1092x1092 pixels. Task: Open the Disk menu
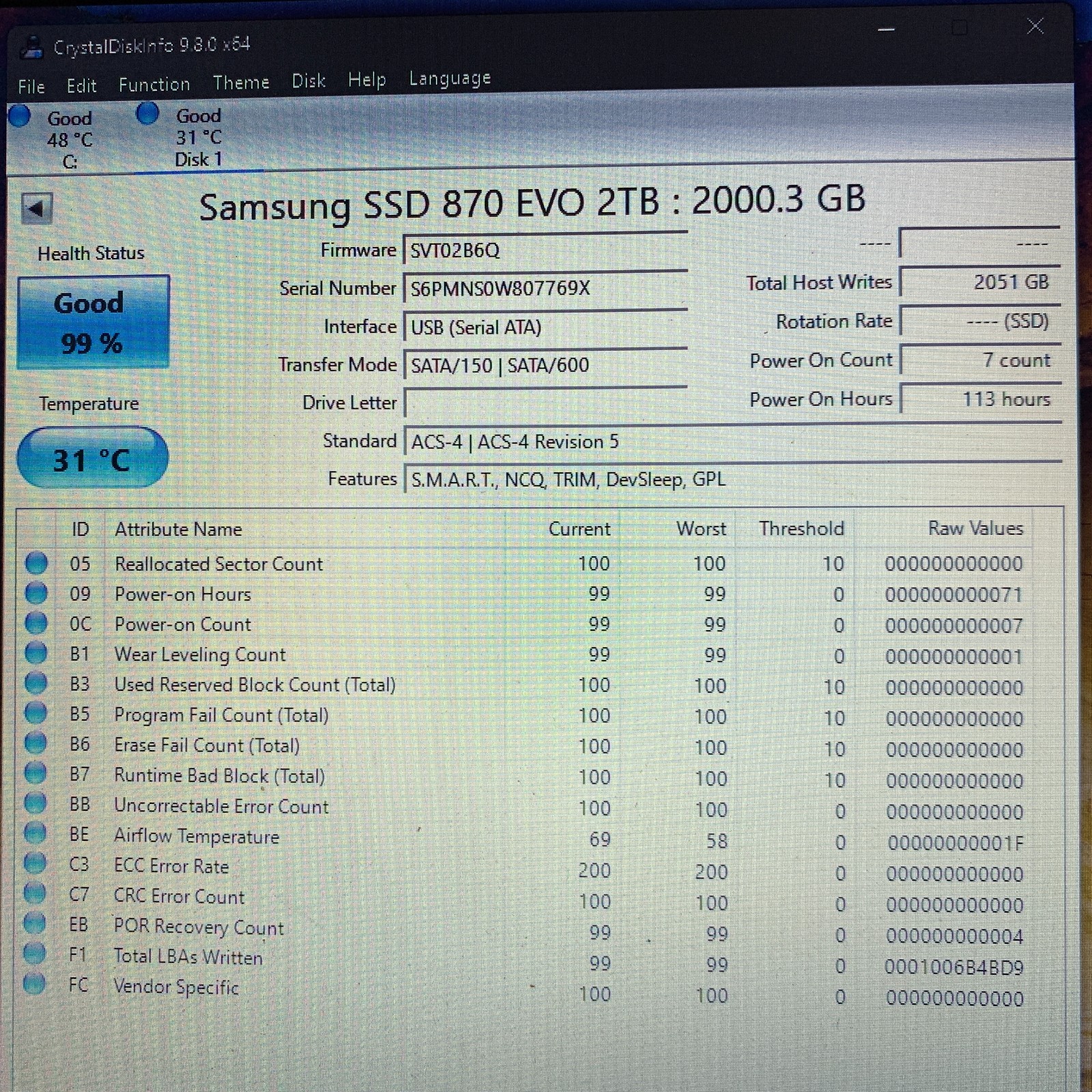tap(308, 81)
